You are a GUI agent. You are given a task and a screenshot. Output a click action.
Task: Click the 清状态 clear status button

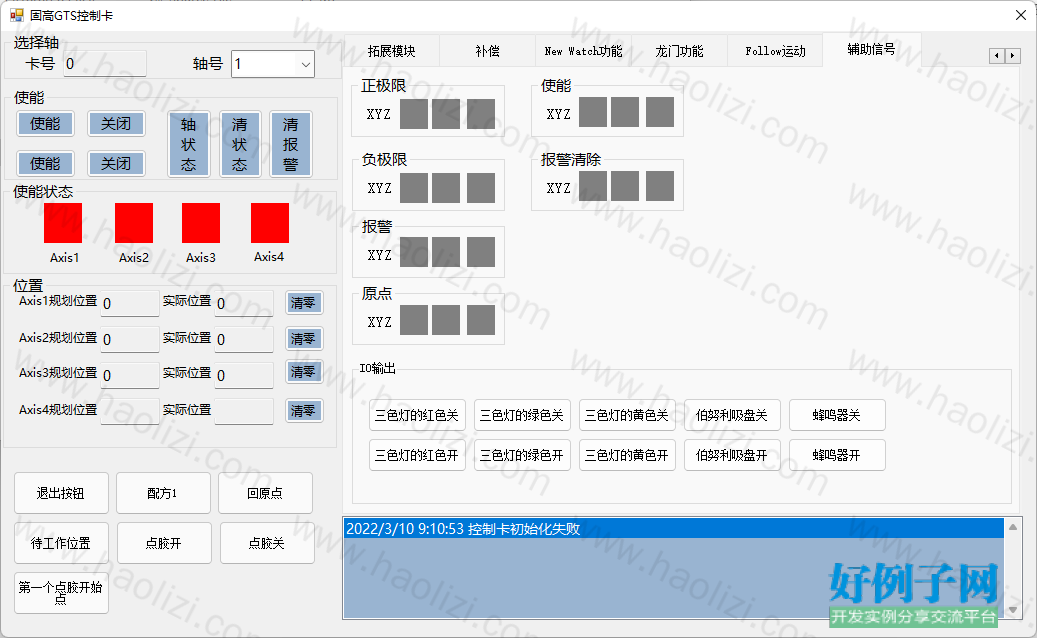(239, 144)
